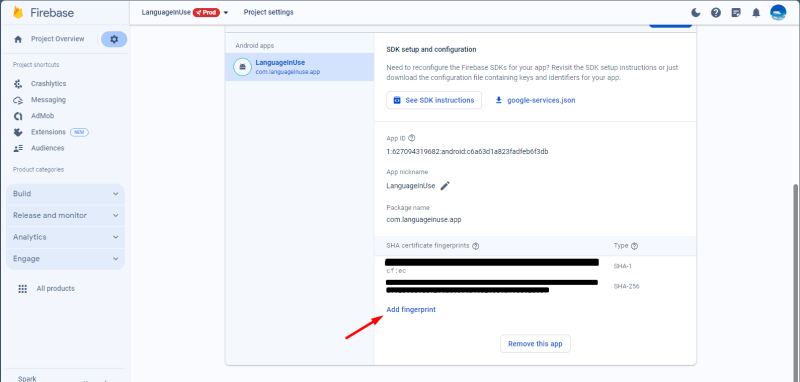Click the Type column help icon

click(x=634, y=246)
